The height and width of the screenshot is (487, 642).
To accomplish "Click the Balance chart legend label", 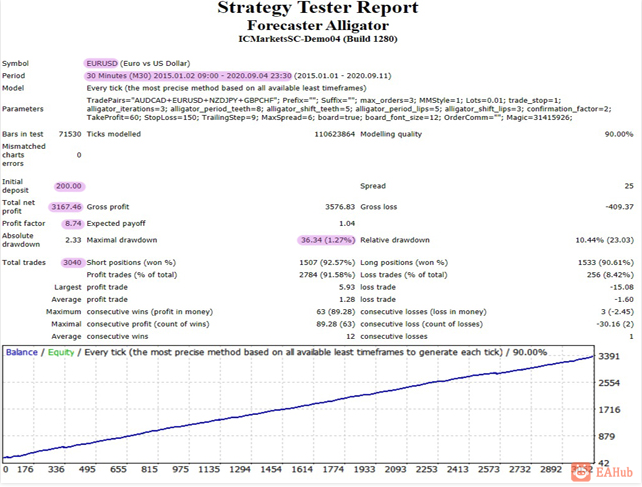I will click(x=22, y=352).
